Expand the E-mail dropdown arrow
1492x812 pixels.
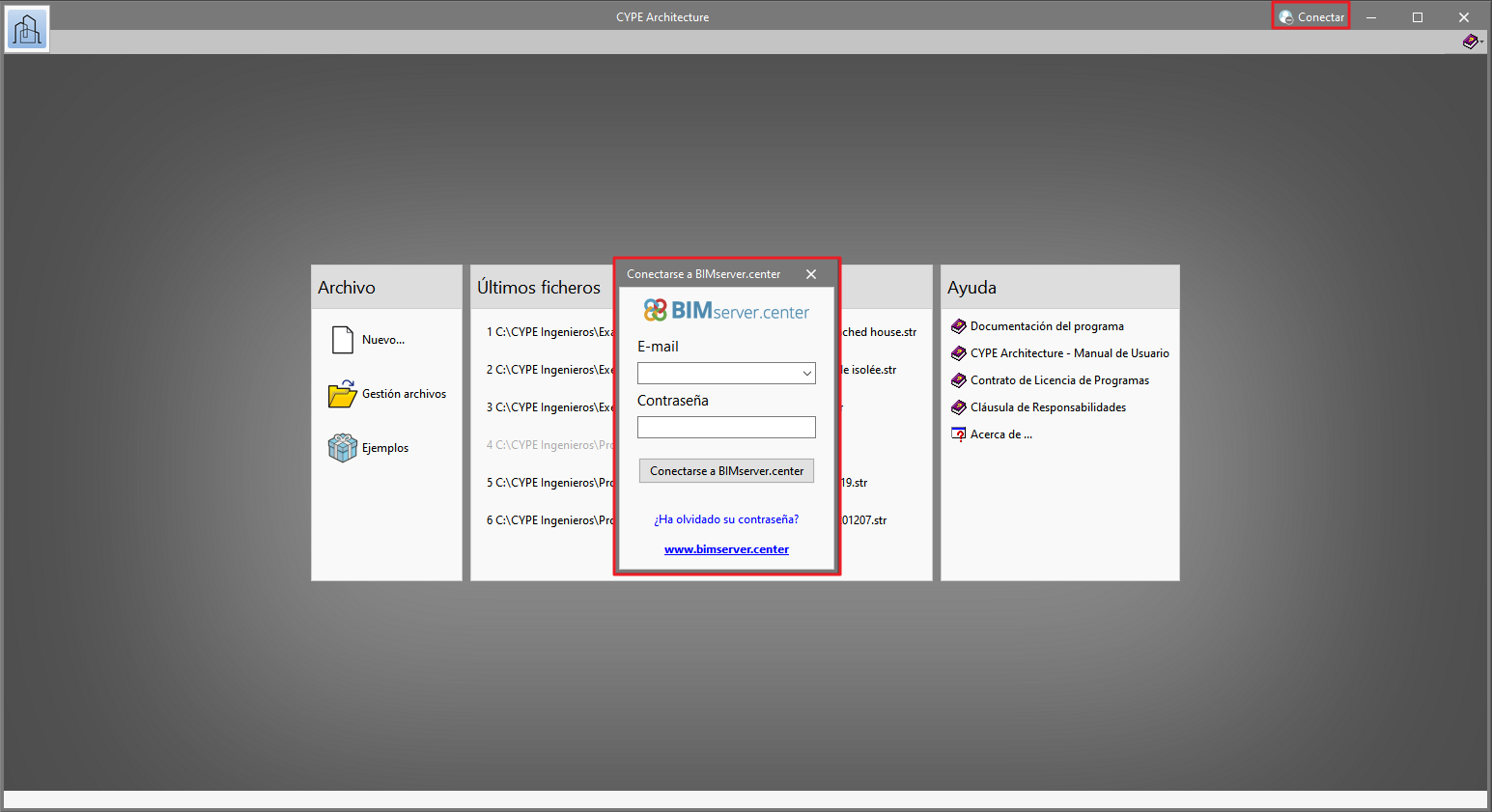coord(806,374)
